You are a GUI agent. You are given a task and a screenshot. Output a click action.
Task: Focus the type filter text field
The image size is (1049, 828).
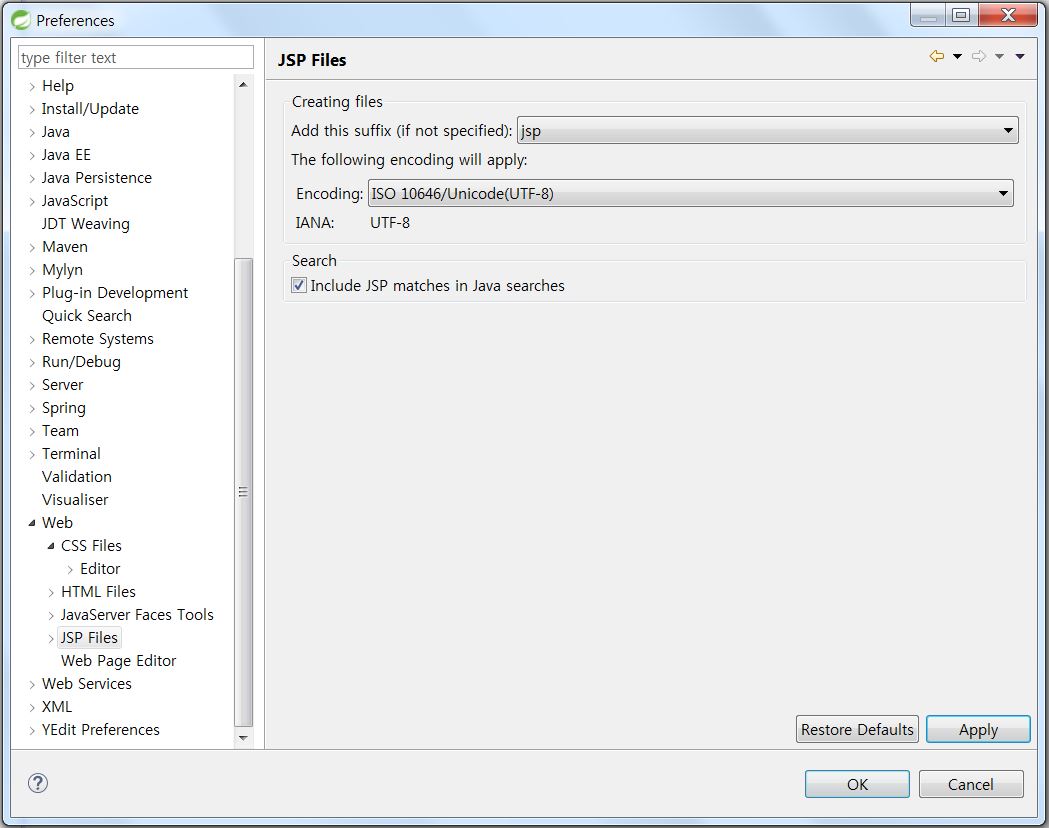(136, 58)
